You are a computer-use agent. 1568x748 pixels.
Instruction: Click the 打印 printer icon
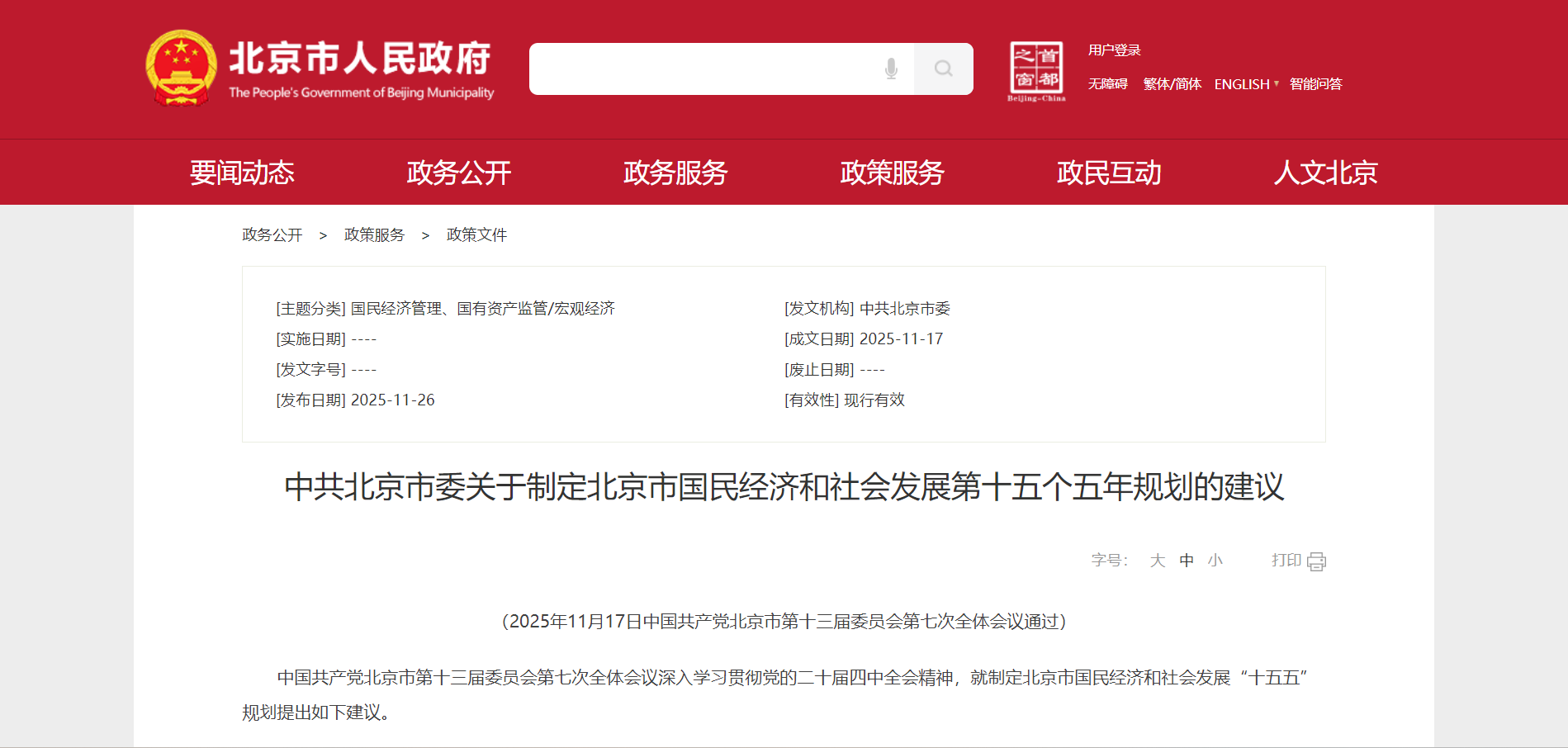[1316, 561]
